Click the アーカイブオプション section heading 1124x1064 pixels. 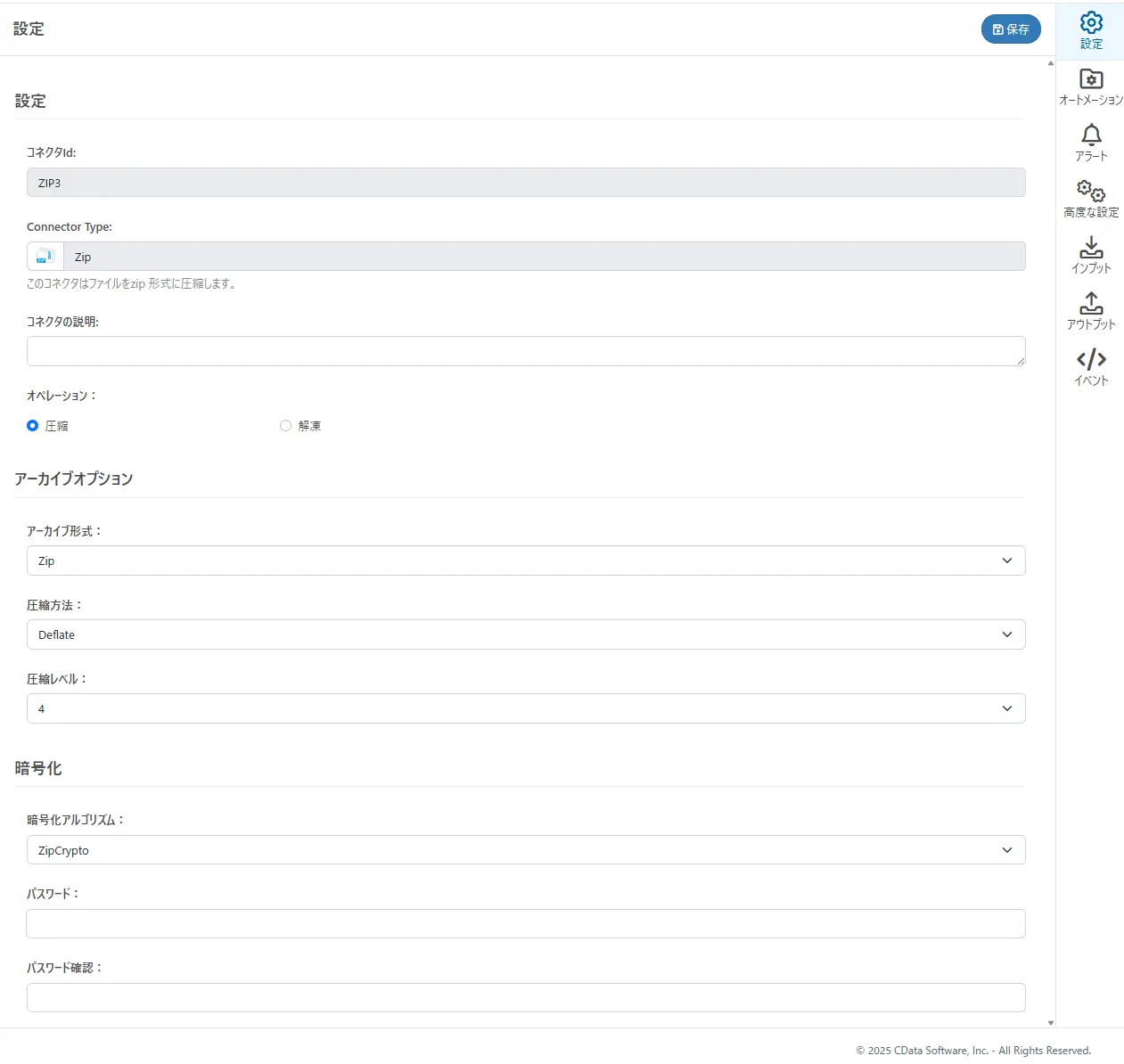click(x=74, y=479)
